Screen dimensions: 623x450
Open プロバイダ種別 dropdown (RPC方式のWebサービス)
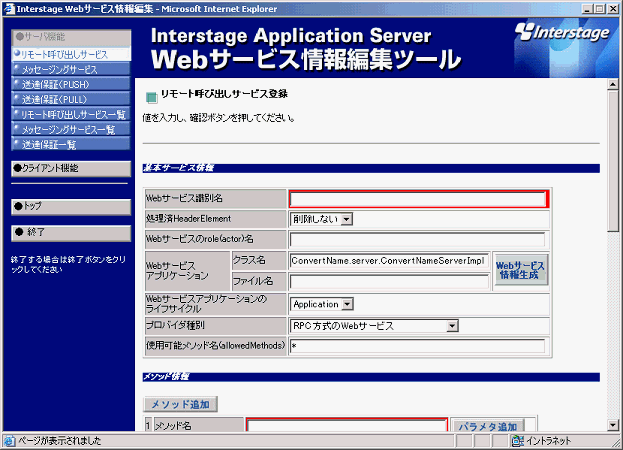[x=374, y=326]
